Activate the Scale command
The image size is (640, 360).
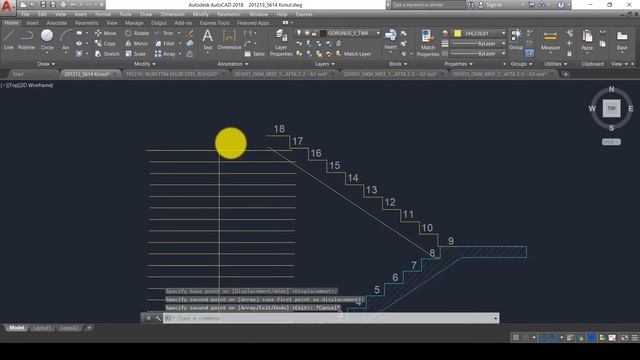pyautogui.click(x=136, y=53)
